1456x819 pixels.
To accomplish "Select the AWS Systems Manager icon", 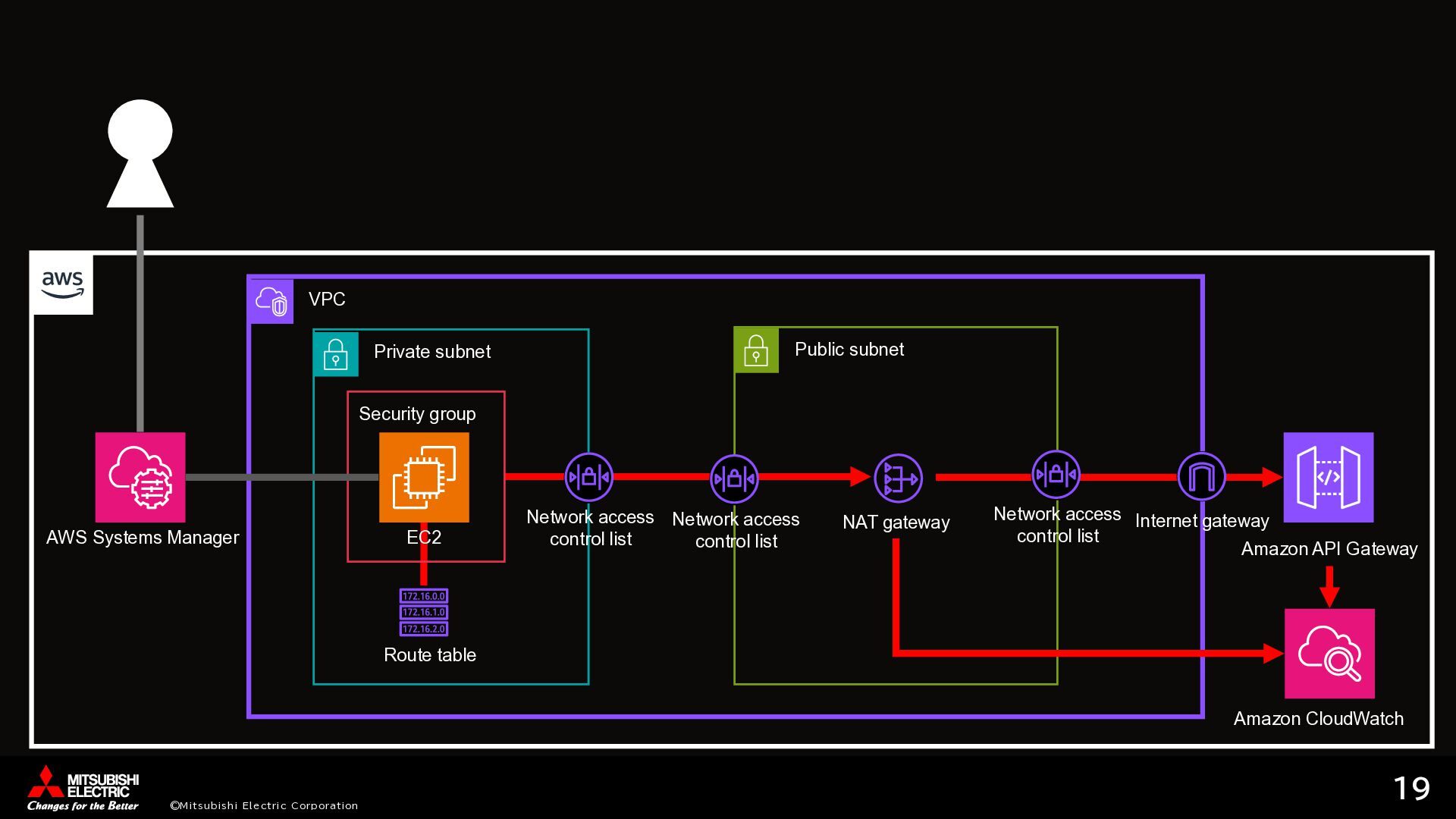I will point(140,477).
